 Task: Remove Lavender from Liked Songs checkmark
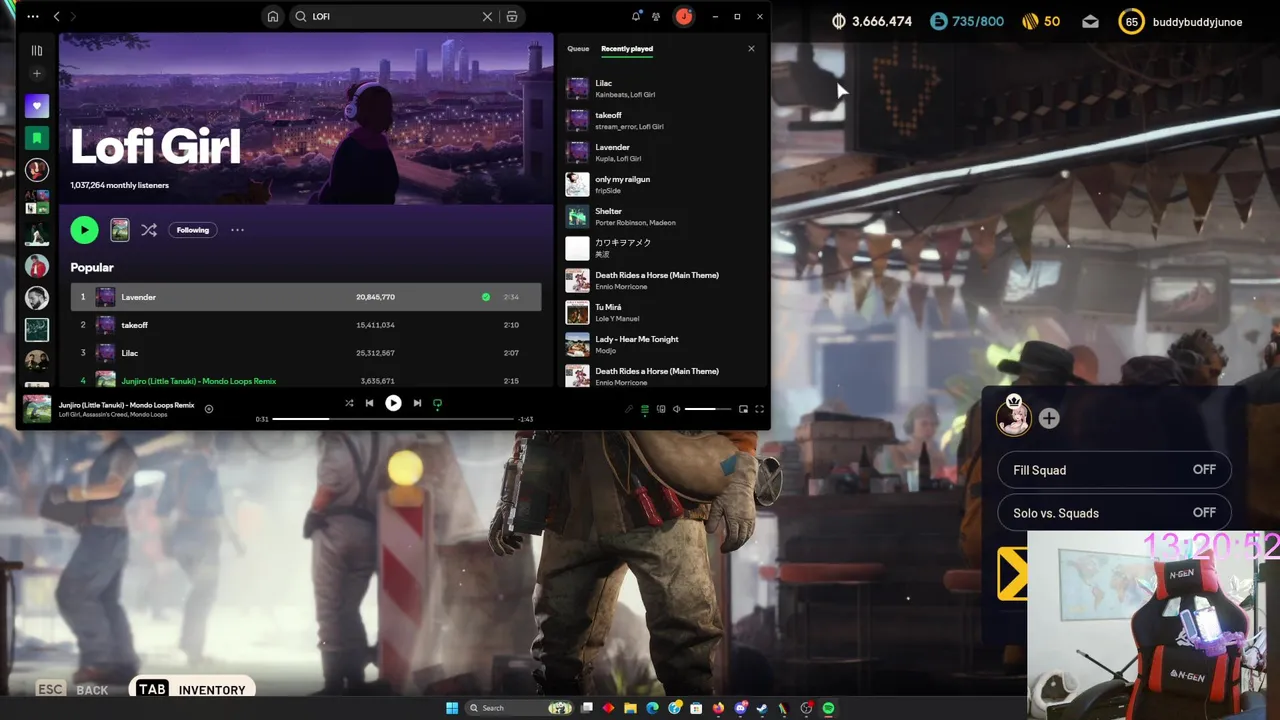click(486, 297)
